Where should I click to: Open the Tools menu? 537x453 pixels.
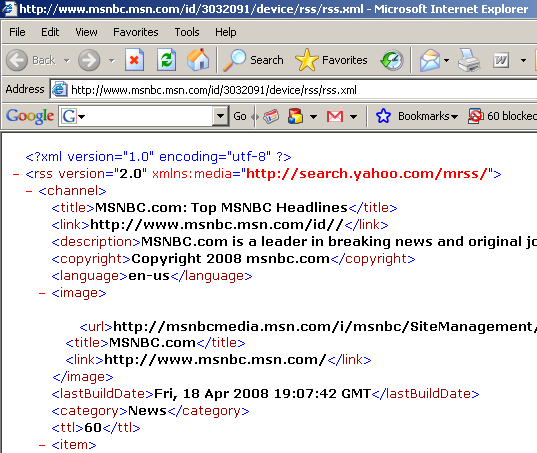tap(187, 32)
